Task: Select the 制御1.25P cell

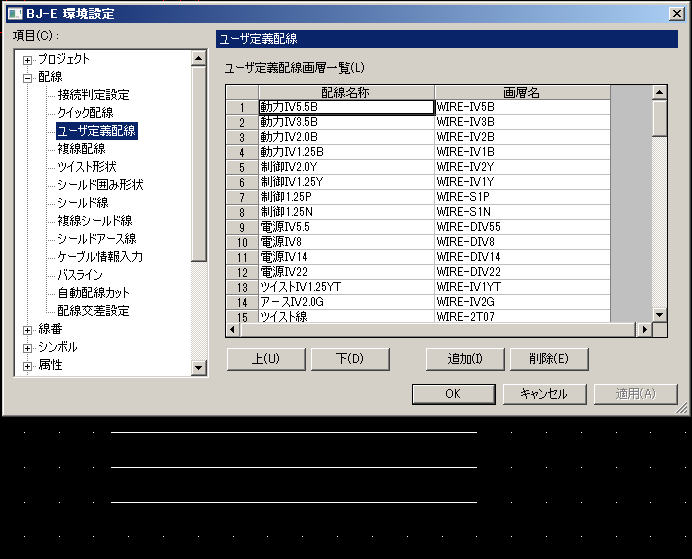Action: coord(346,197)
